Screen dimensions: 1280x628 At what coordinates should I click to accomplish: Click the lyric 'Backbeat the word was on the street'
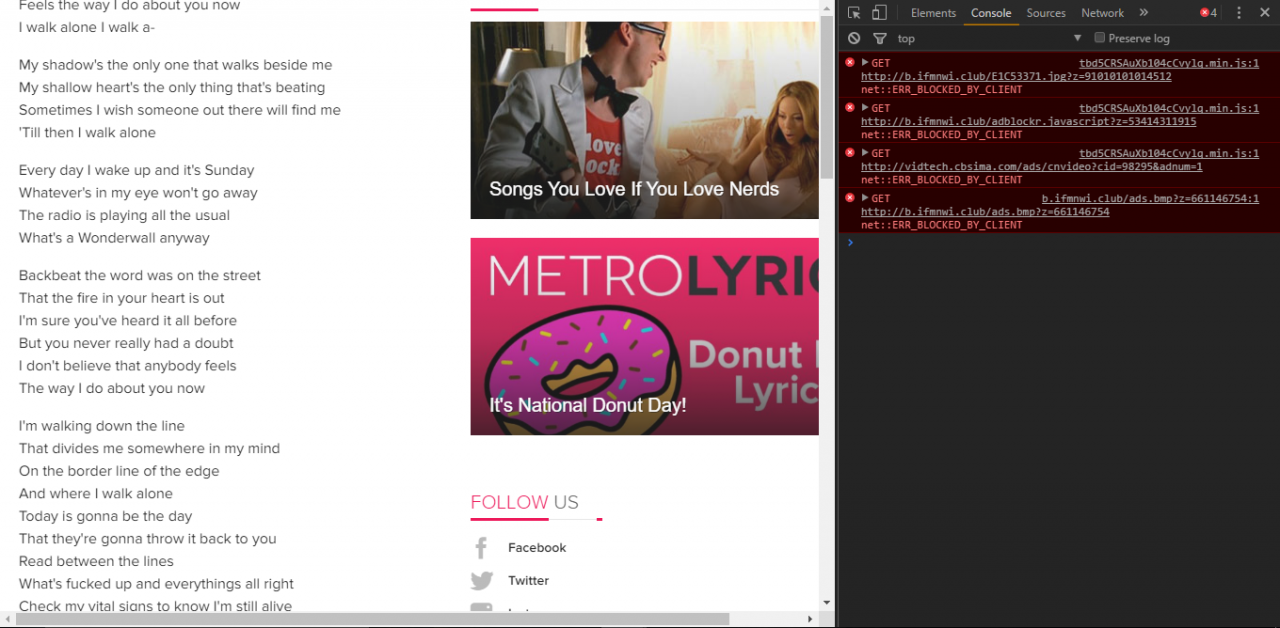click(x=140, y=275)
